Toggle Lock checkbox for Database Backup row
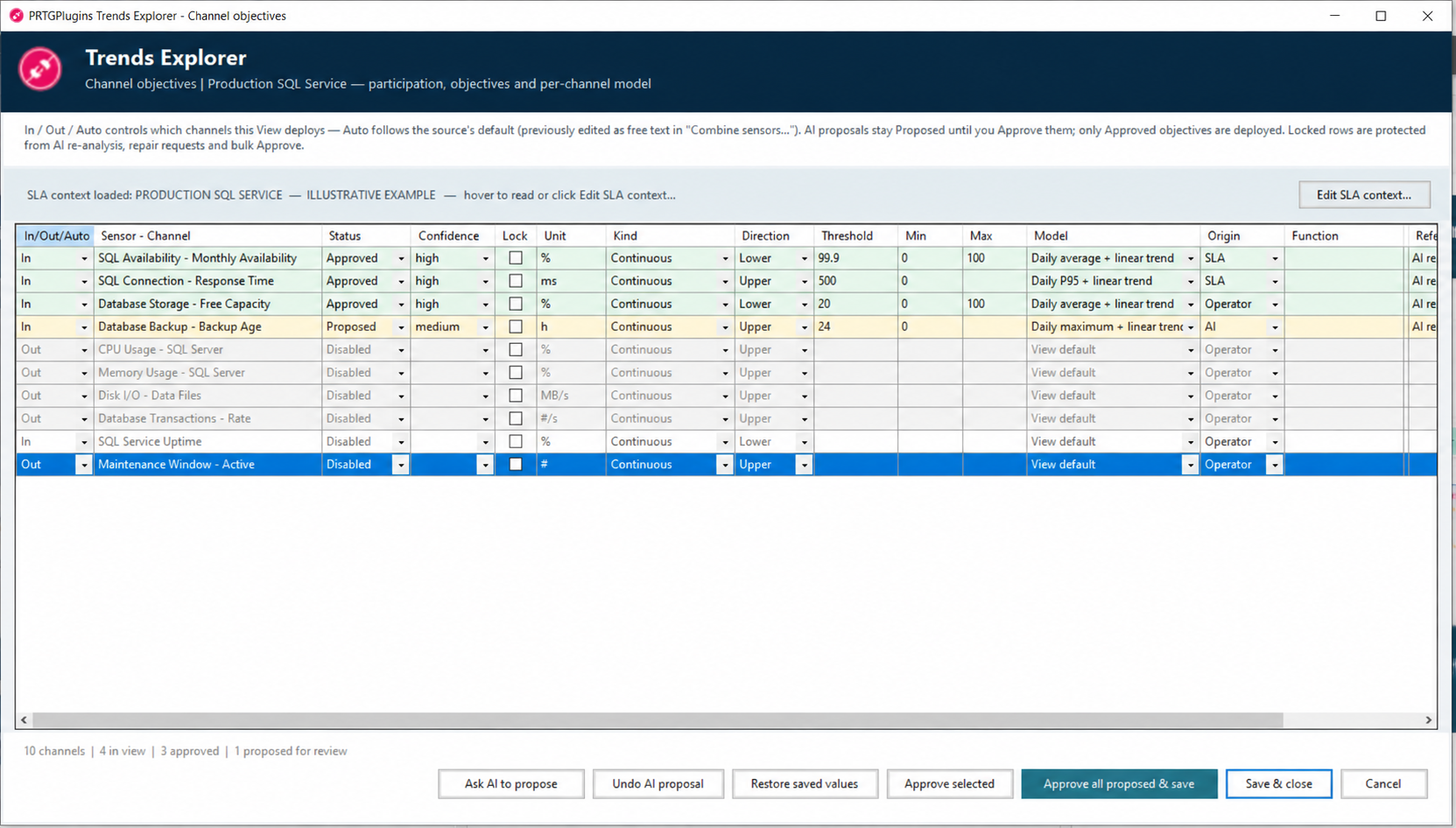Image resolution: width=1456 pixels, height=828 pixels. 516,326
